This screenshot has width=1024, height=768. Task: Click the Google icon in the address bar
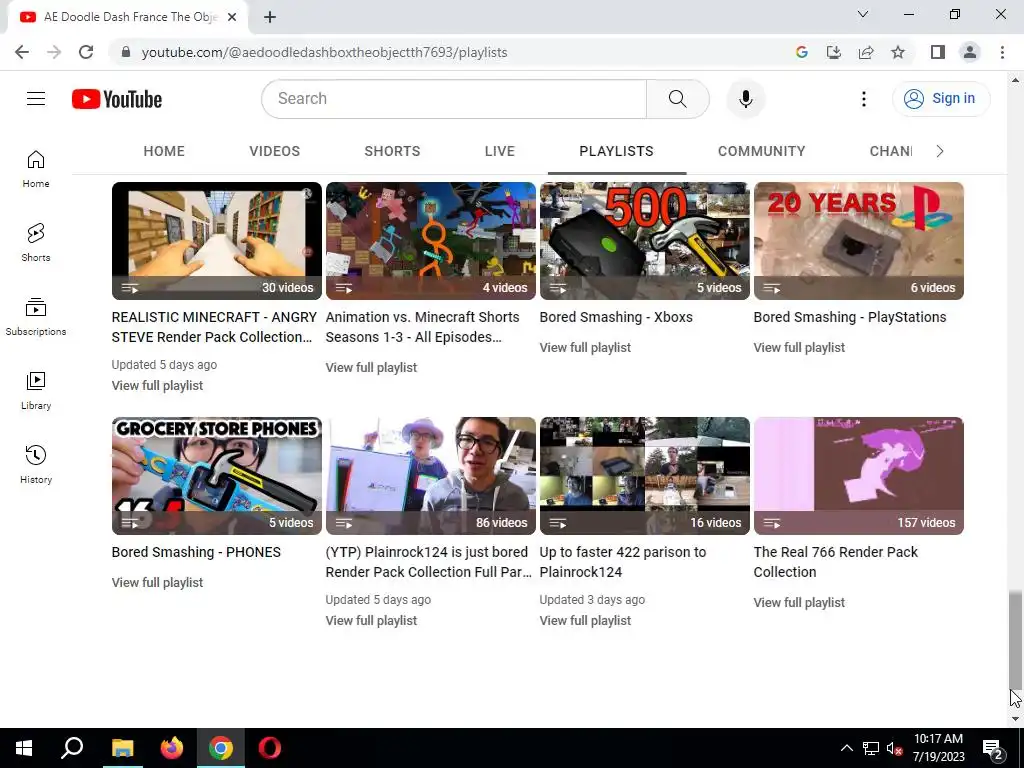pos(802,52)
